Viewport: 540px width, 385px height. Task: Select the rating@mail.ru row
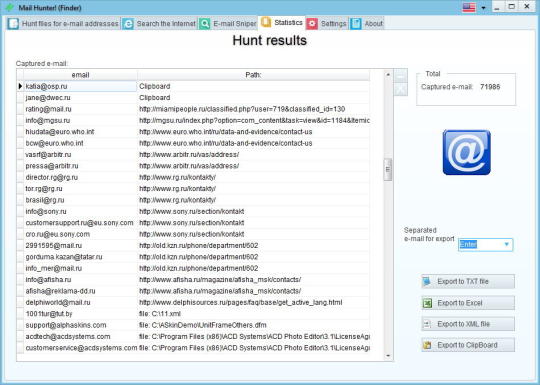click(x=193, y=109)
